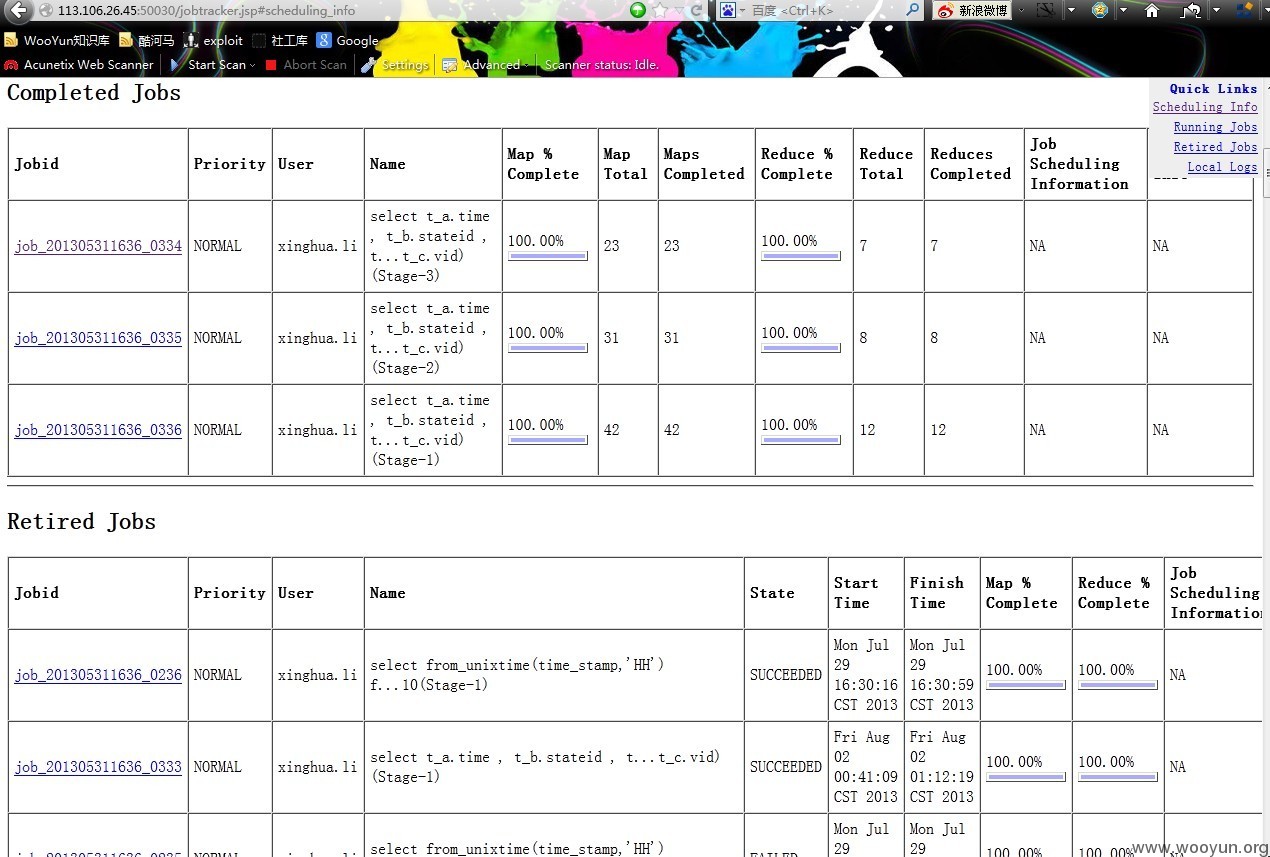
Task: Reload the page with the refresh icon
Action: pyautogui.click(x=697, y=10)
